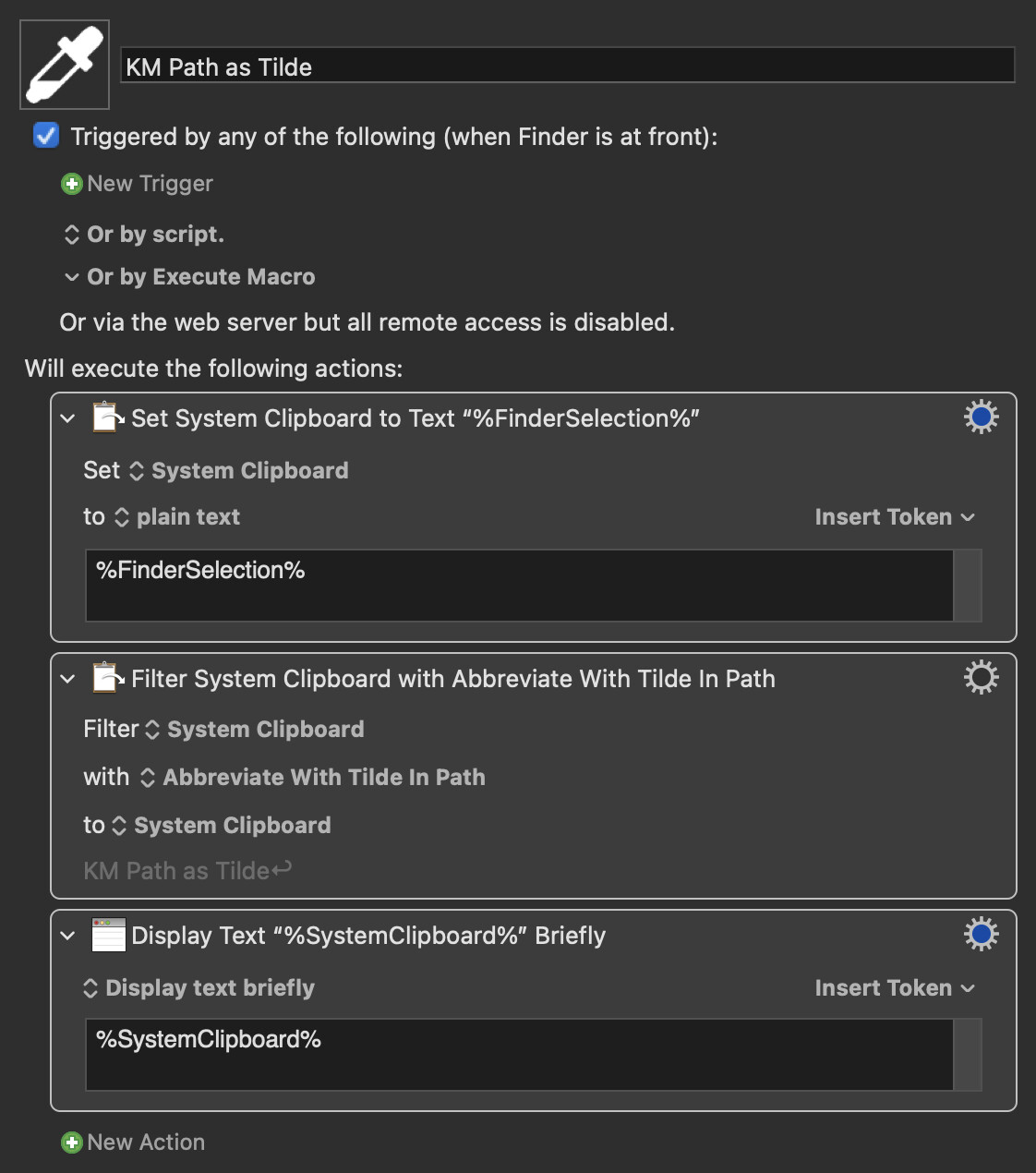
Task: Open gear menu for Filter System Clipboard action
Action: (x=981, y=678)
